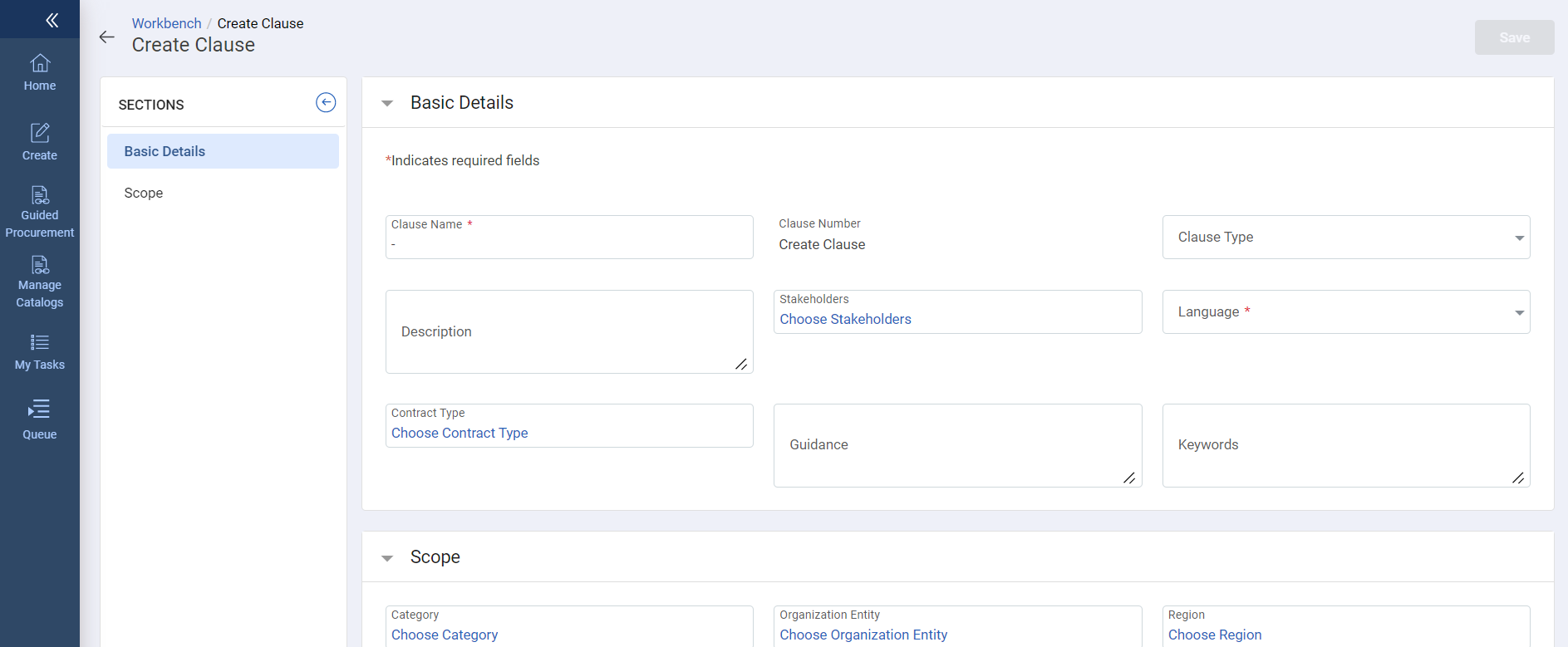
Task: Click into the Clause Name field
Action: [x=569, y=244]
